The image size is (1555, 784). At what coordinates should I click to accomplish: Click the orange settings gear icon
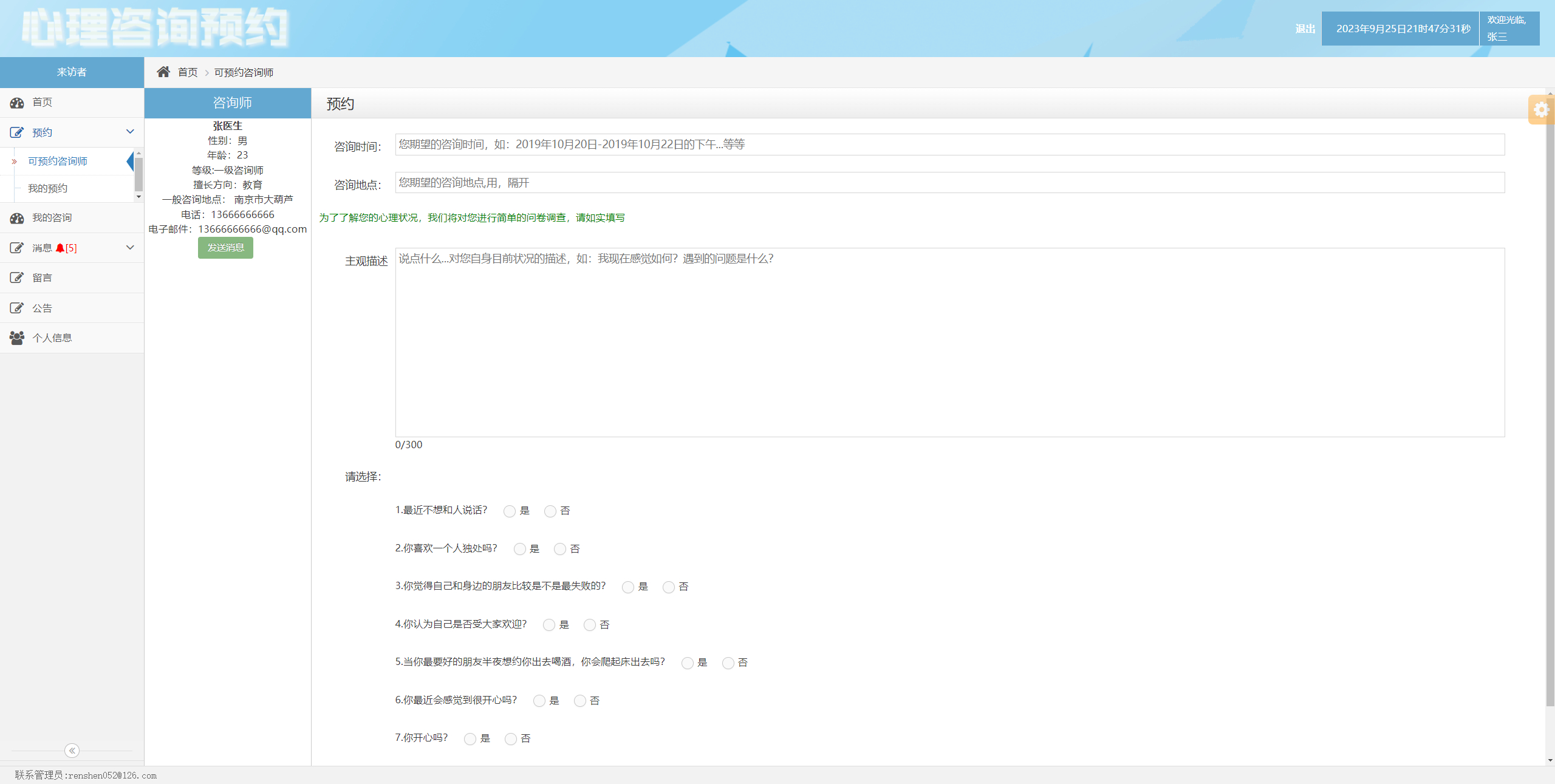click(1541, 110)
